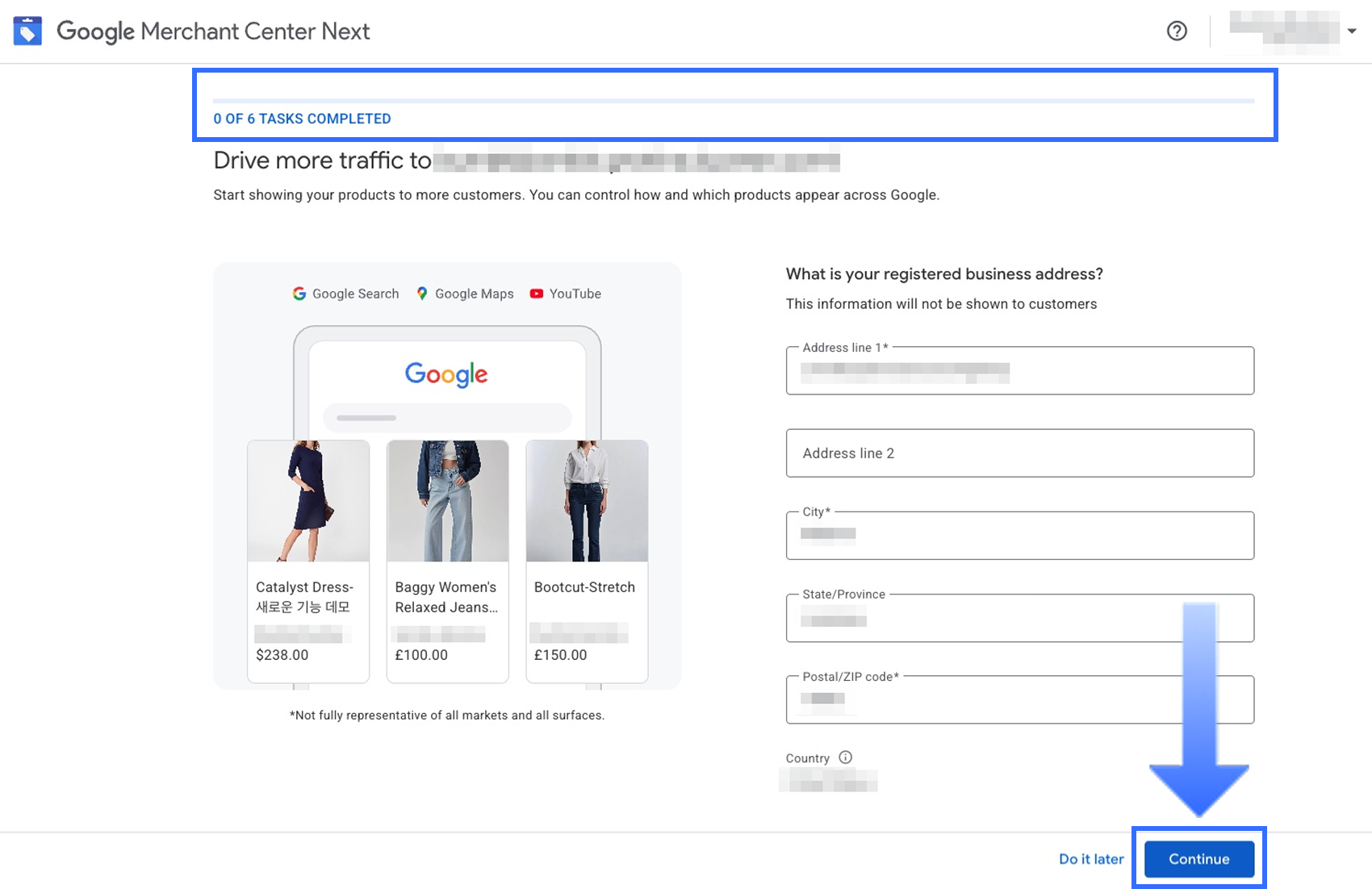Click the Google Maps label

tap(475, 294)
